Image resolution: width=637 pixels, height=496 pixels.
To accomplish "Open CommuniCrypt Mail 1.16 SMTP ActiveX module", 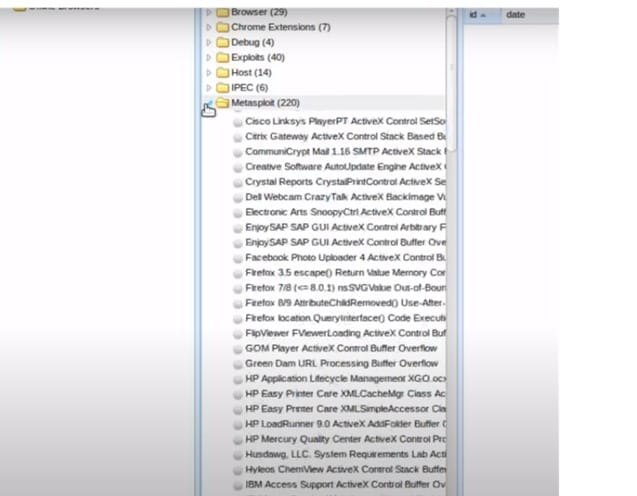I will 345,152.
